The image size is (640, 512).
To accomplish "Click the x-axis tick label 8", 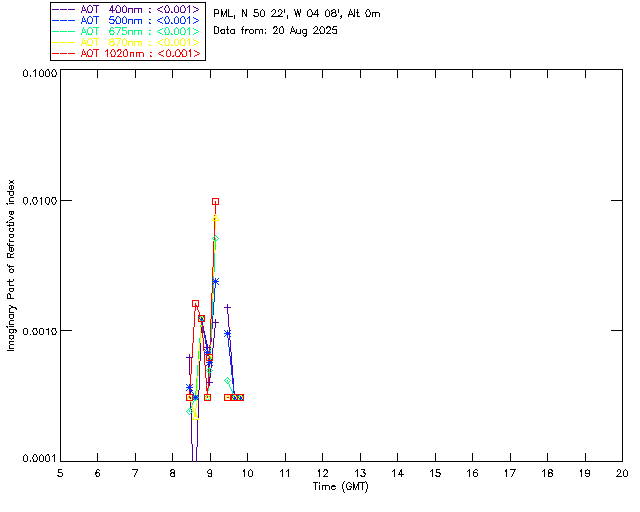I will tap(173, 473).
